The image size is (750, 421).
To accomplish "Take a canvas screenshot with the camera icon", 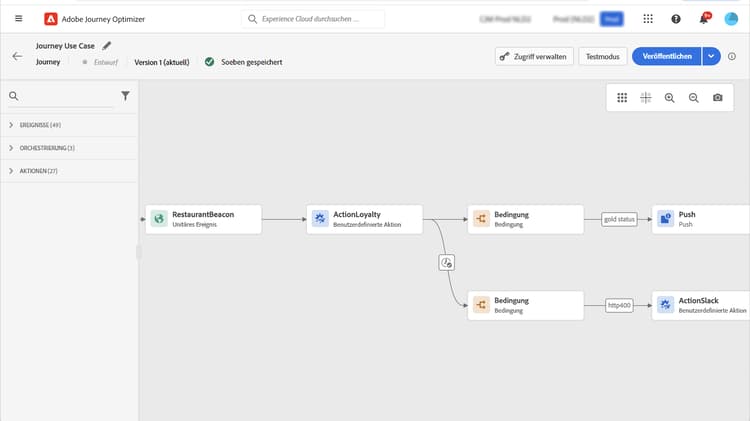I will click(x=717, y=98).
